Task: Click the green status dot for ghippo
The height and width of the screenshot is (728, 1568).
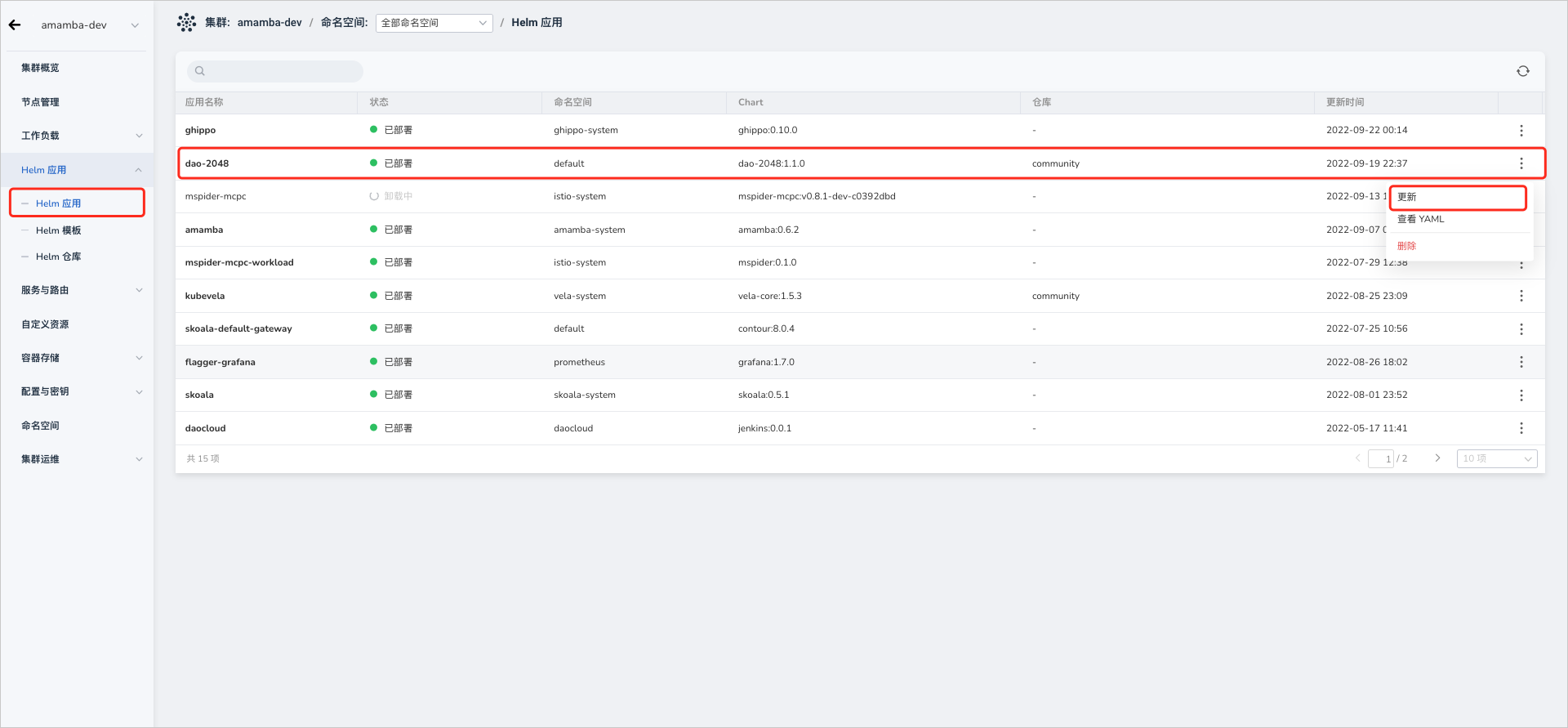Action: pos(374,130)
